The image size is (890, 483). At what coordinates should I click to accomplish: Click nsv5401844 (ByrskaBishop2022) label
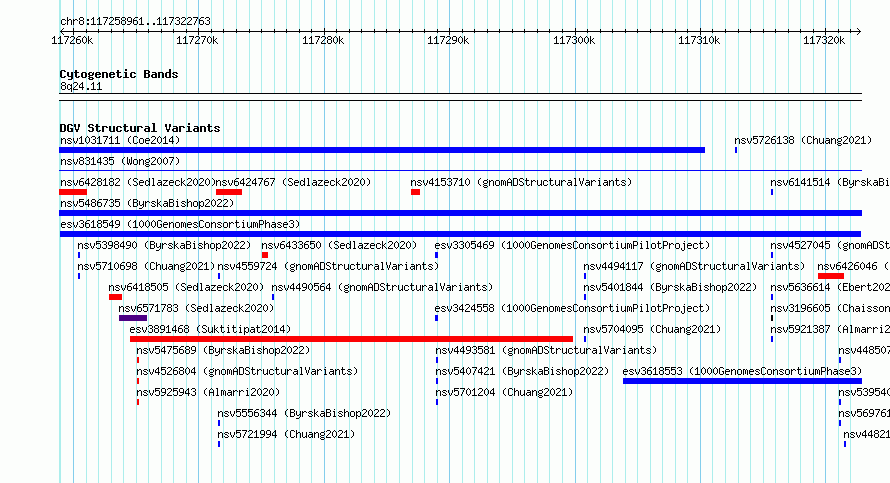click(x=670, y=287)
